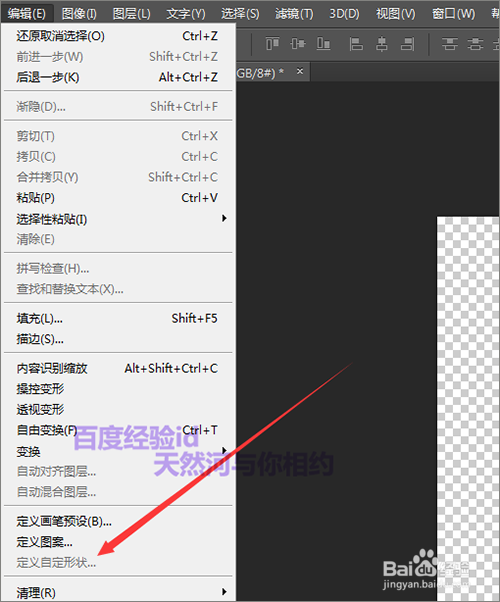Choose 内容识别缩放 from the menu
The image size is (500, 602).
tap(118, 369)
